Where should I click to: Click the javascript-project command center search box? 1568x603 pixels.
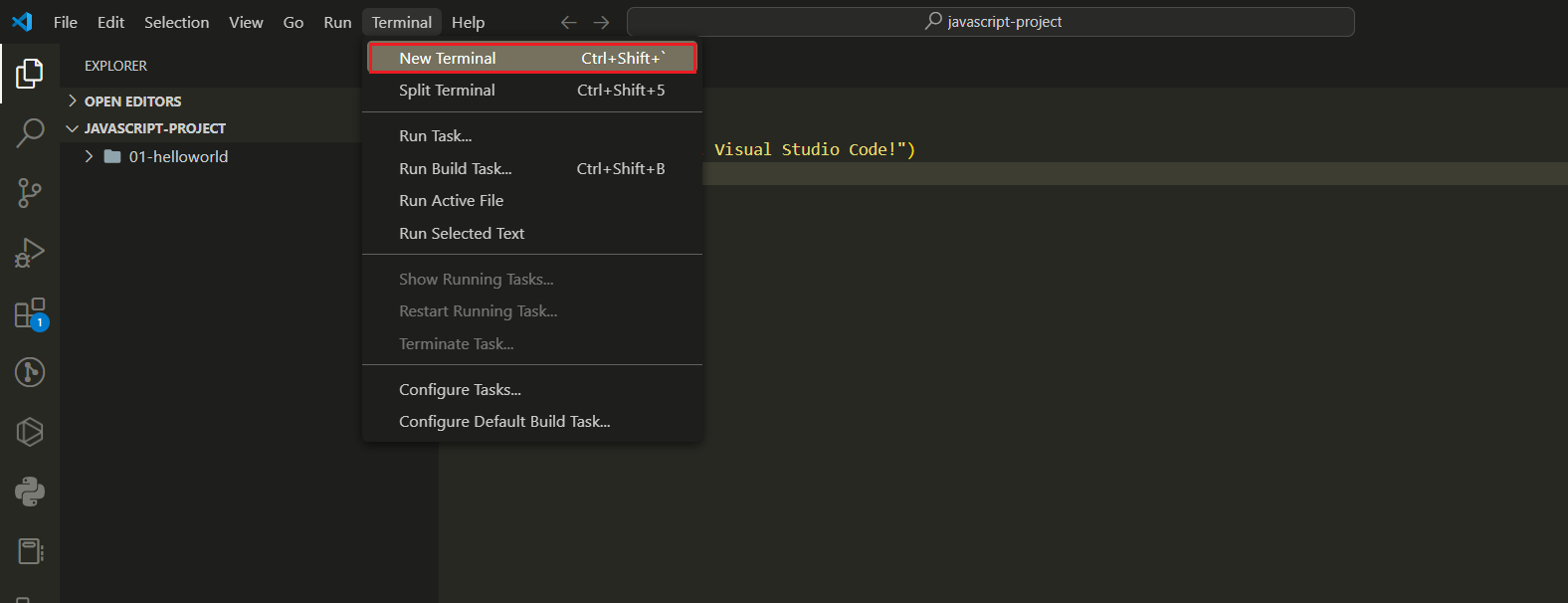click(x=991, y=22)
